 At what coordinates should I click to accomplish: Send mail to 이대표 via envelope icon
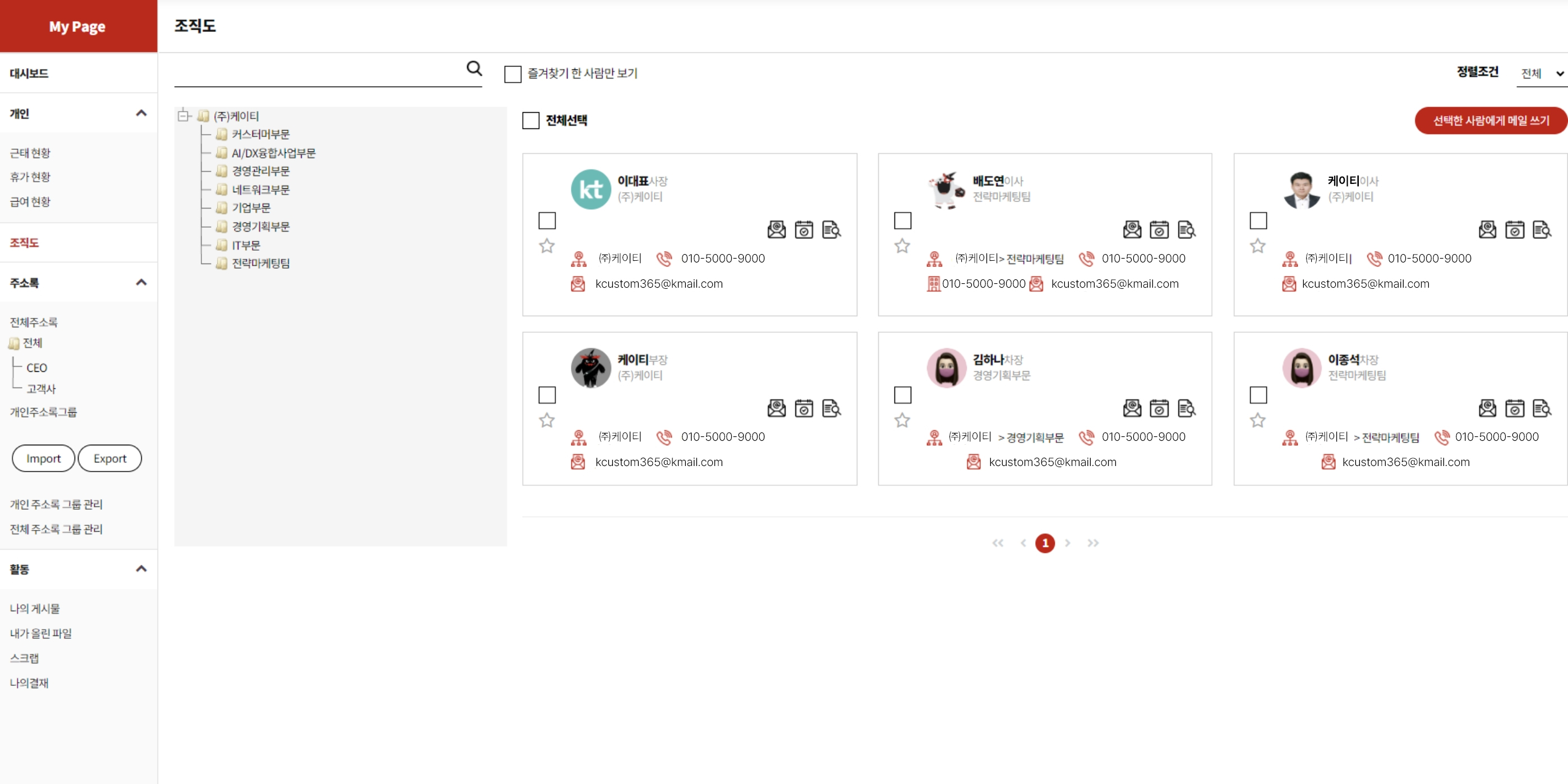point(776,229)
